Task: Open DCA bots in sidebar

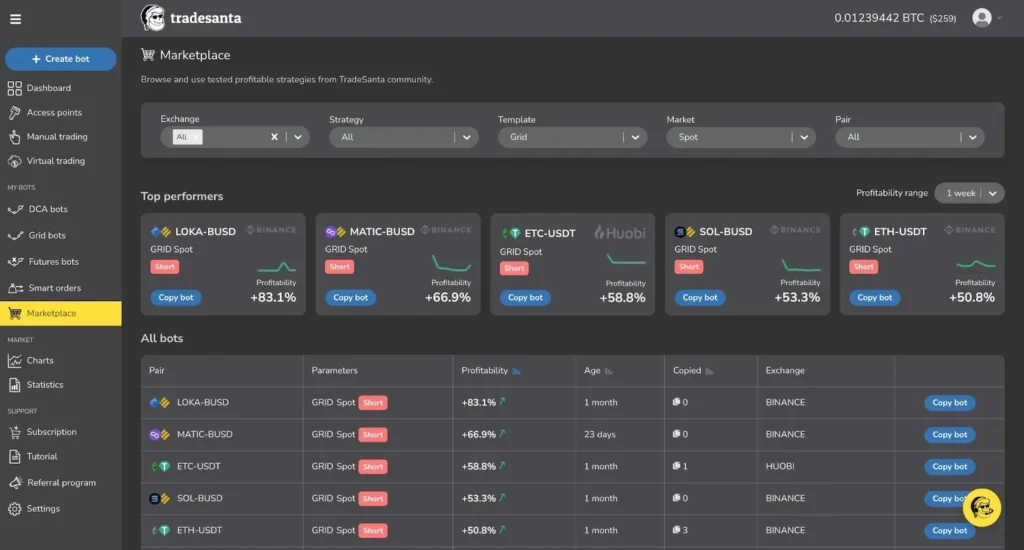Action: [47, 210]
